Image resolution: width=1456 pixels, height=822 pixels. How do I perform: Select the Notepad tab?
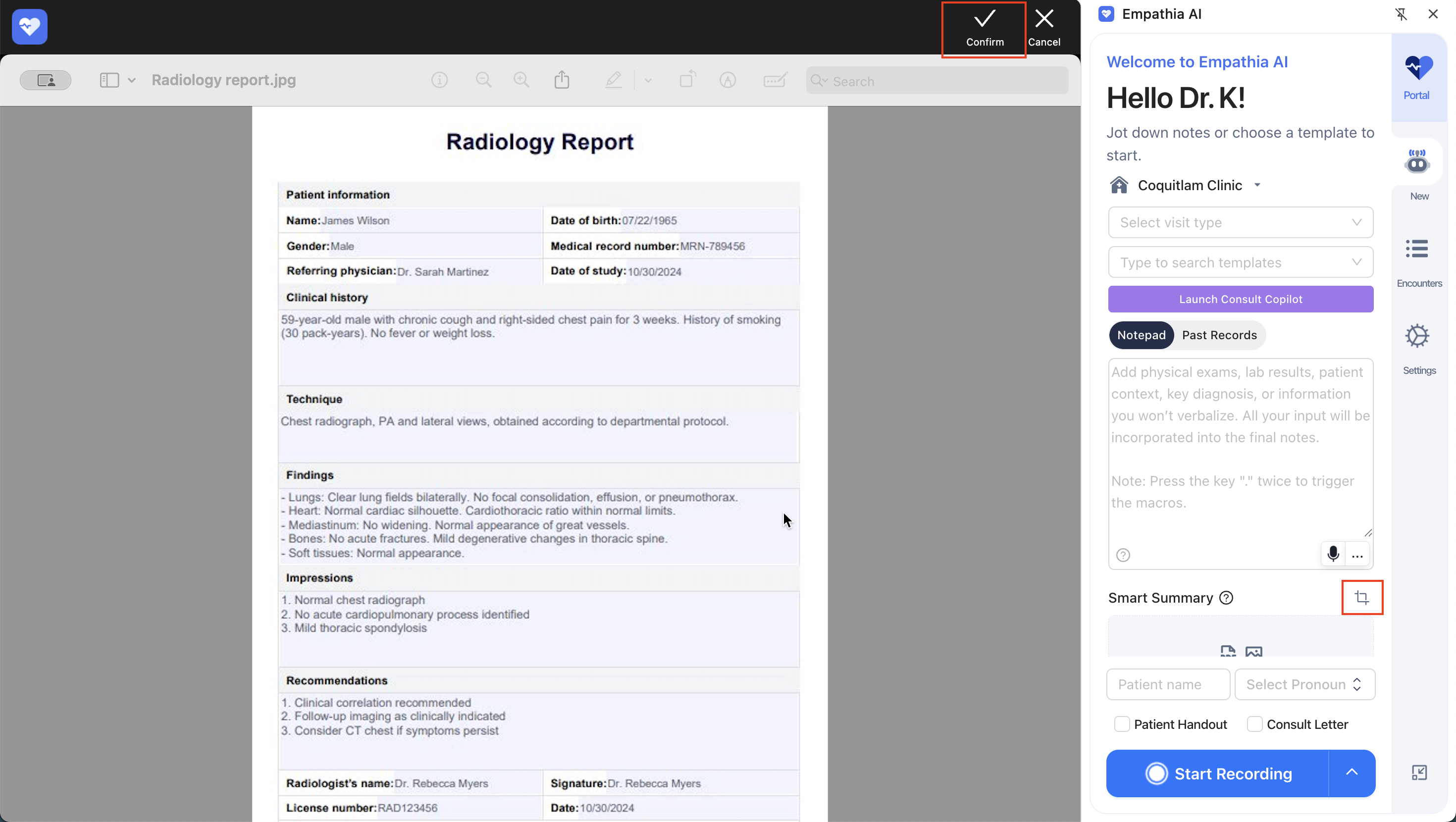[1141, 335]
